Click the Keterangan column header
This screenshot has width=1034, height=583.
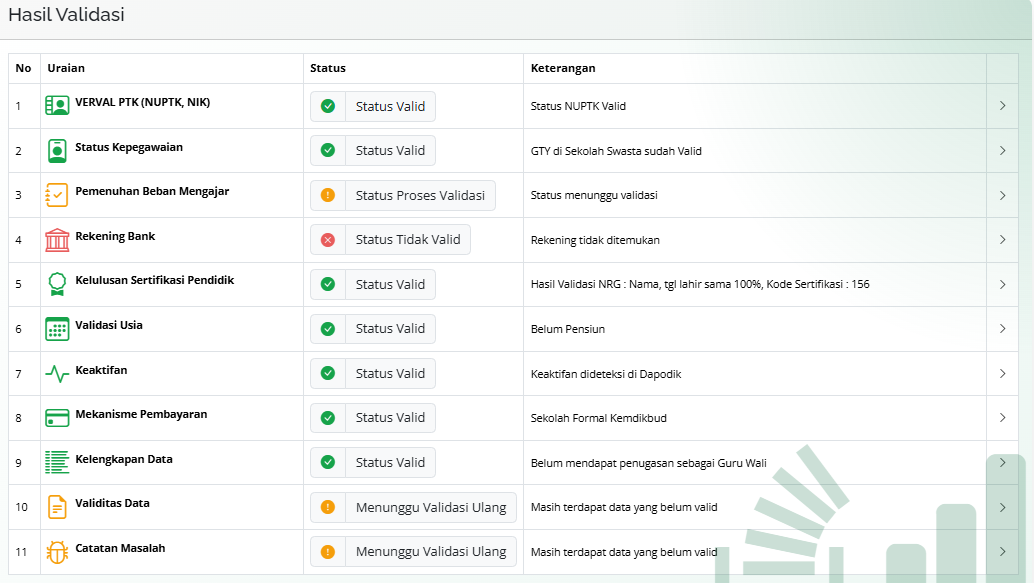coord(563,68)
